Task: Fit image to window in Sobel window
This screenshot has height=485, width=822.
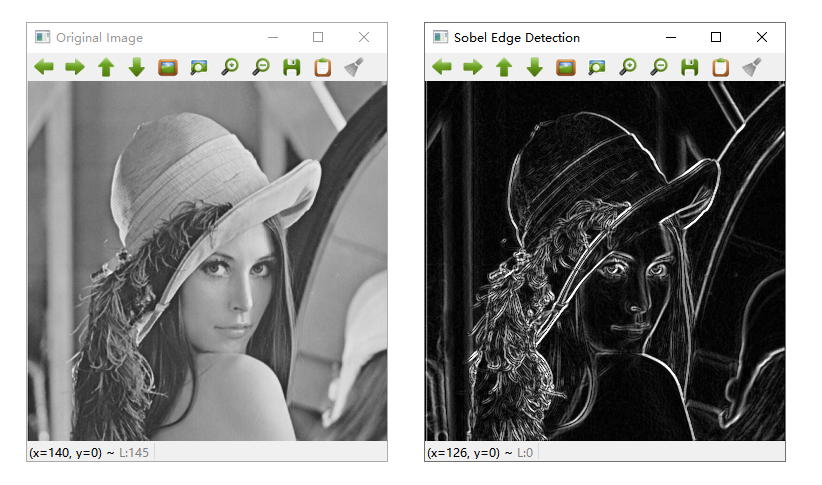Action: tap(597, 67)
